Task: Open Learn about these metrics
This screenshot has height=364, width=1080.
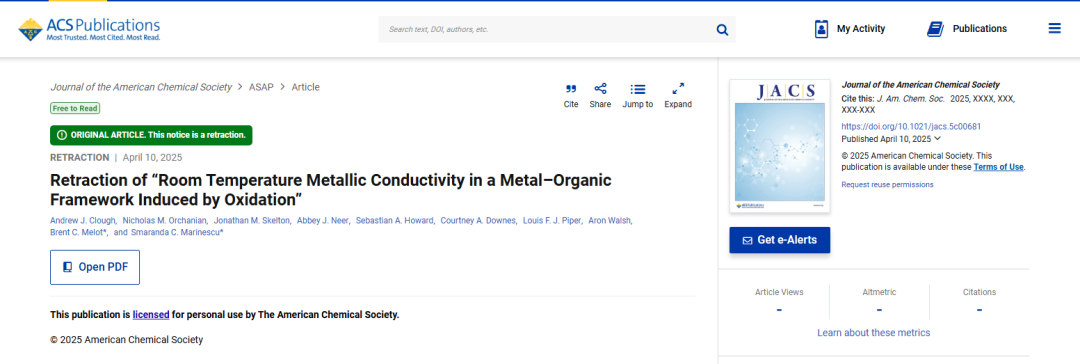Action: pyautogui.click(x=873, y=333)
